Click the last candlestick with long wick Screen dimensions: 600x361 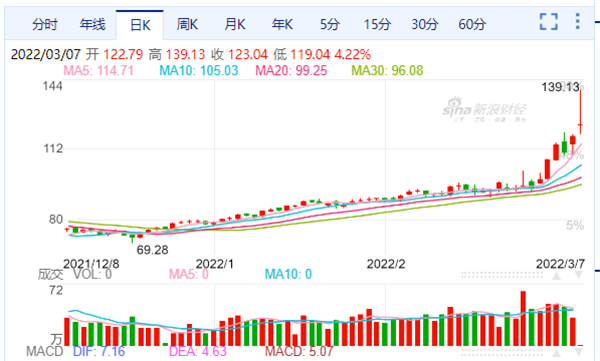[580, 112]
